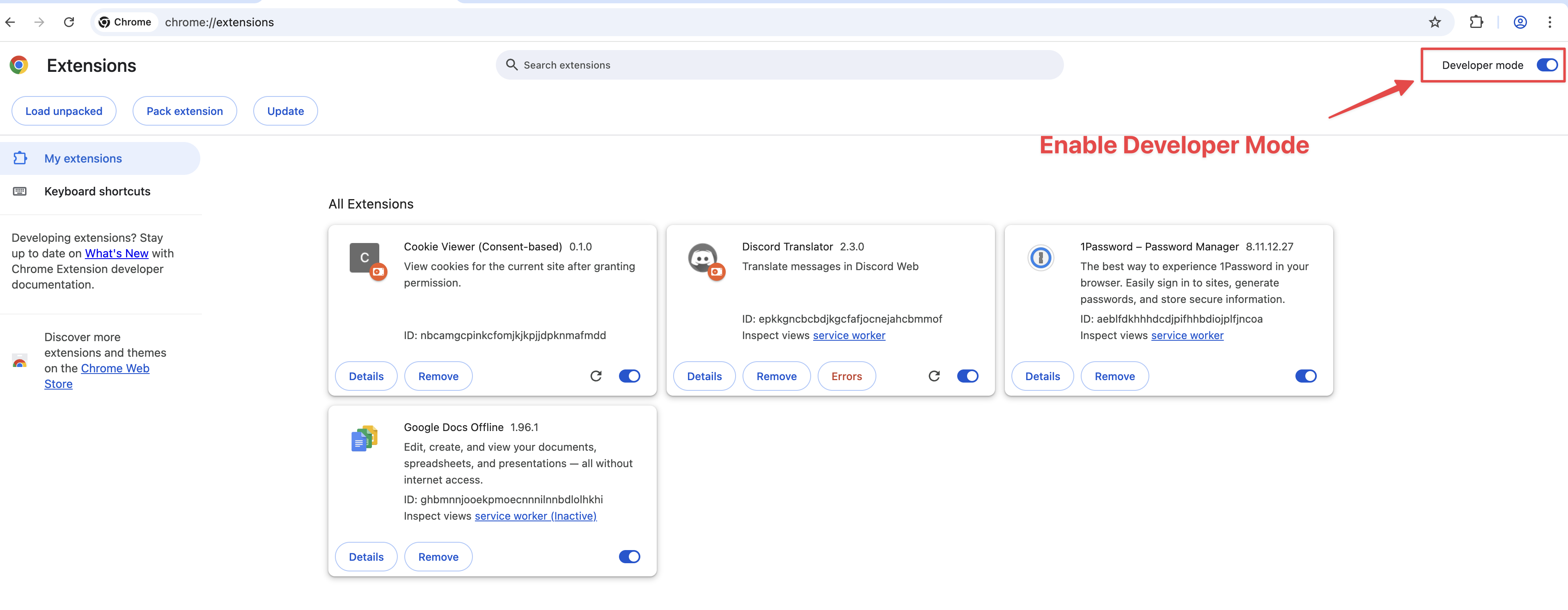Disable the Cookie Viewer extension
The image size is (1568, 610).
click(x=629, y=376)
